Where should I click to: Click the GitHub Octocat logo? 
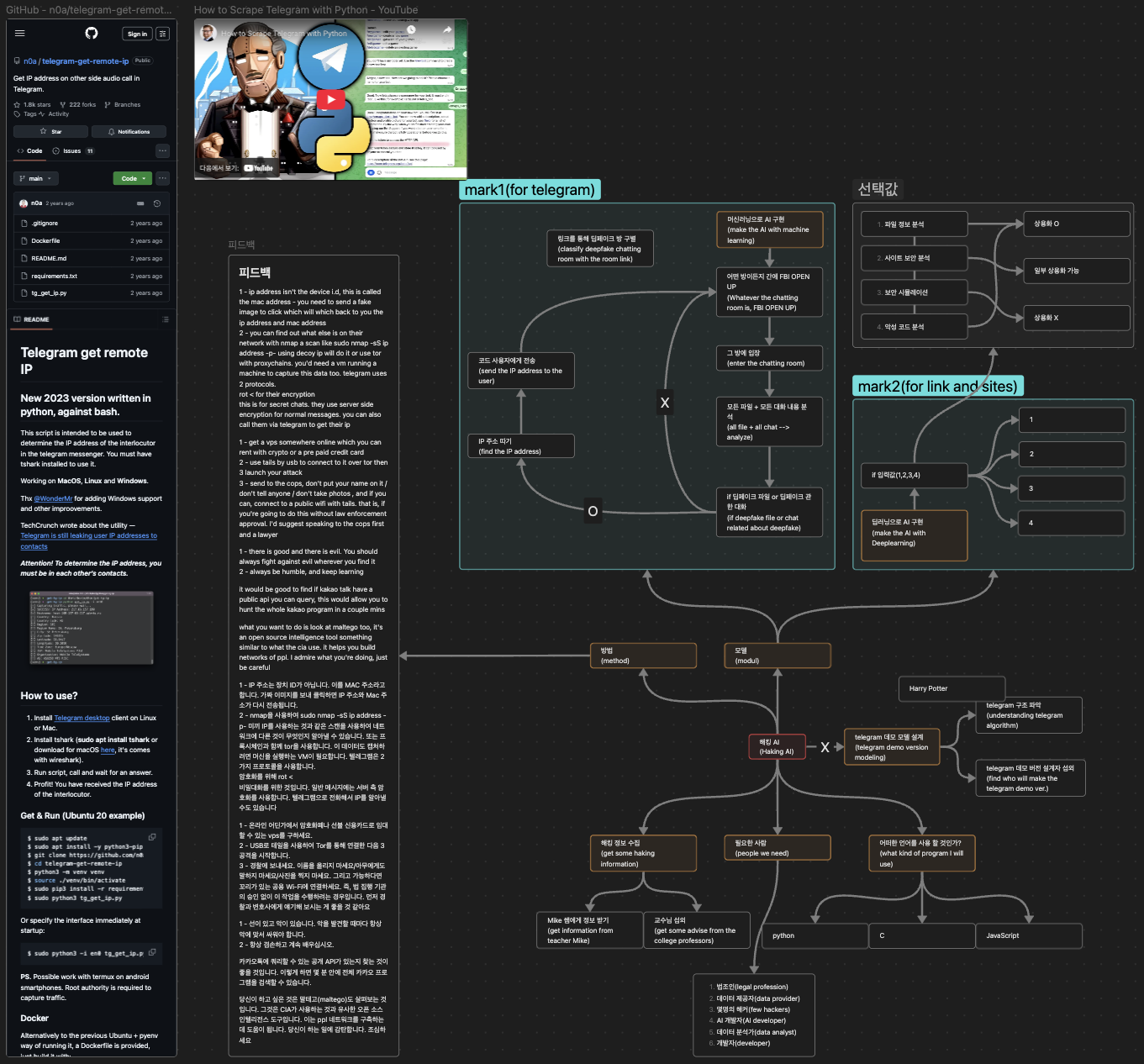pyautogui.click(x=92, y=33)
